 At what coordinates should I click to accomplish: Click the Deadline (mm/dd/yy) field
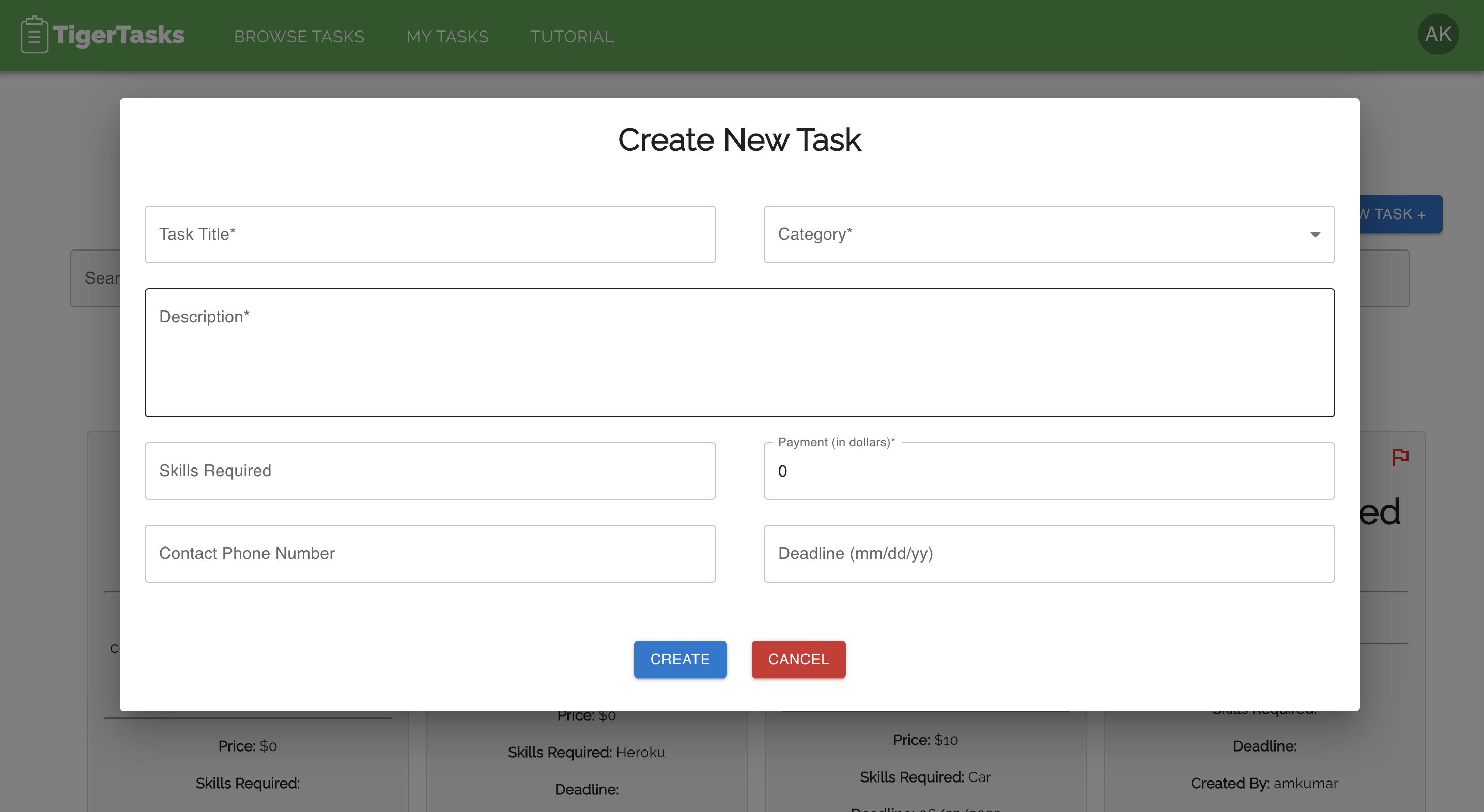pos(1048,553)
